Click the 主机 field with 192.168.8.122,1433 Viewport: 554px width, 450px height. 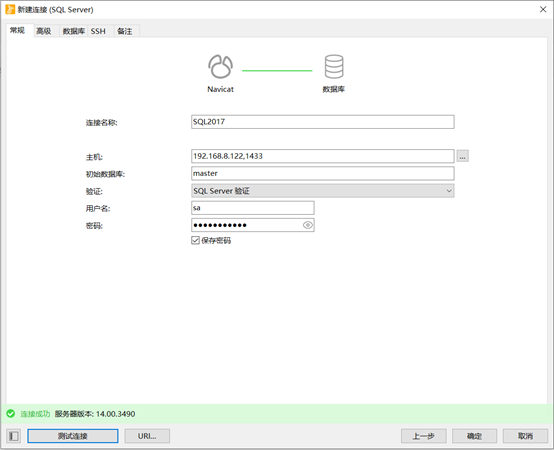coord(323,156)
